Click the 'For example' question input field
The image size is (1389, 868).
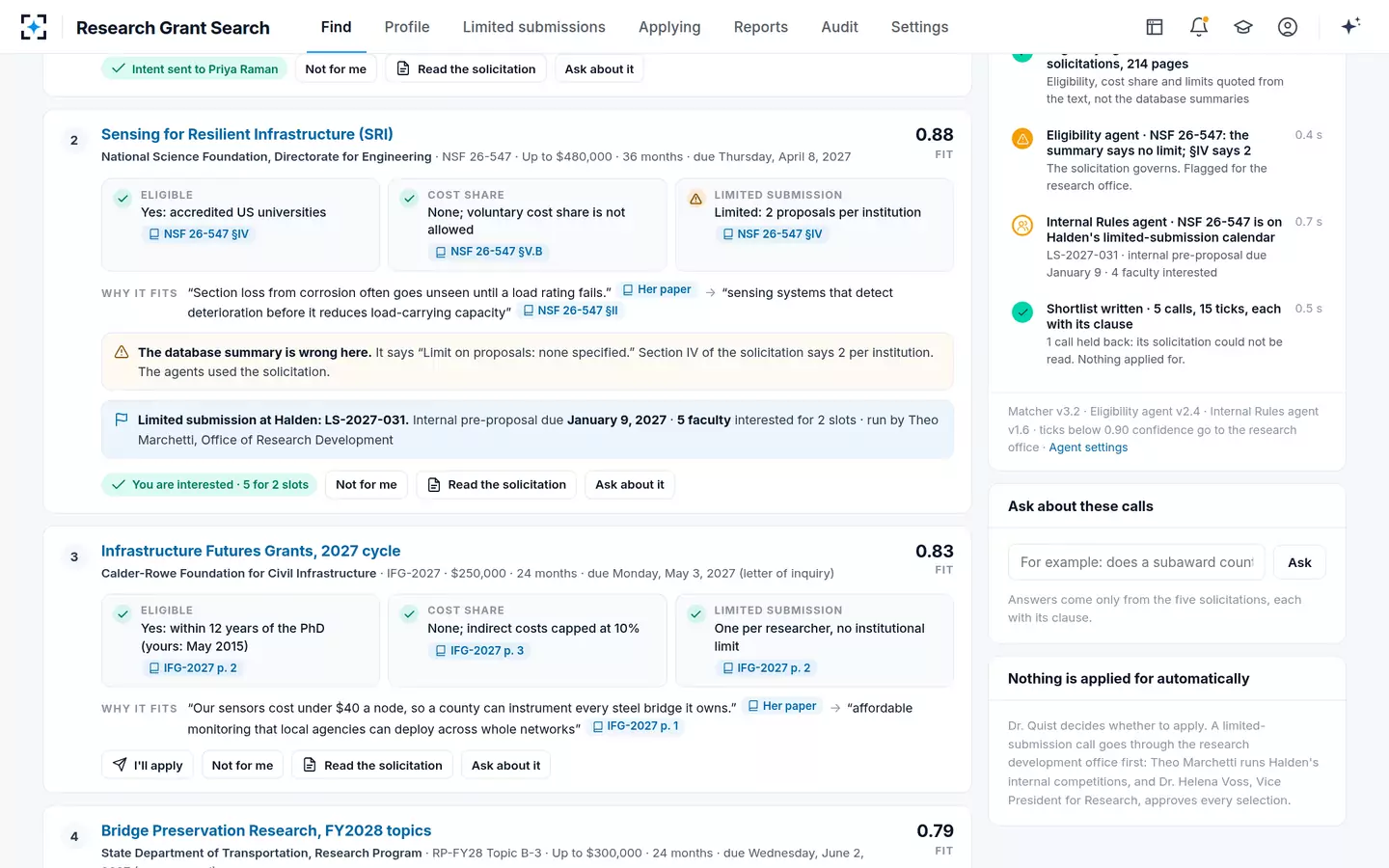[x=1136, y=562]
